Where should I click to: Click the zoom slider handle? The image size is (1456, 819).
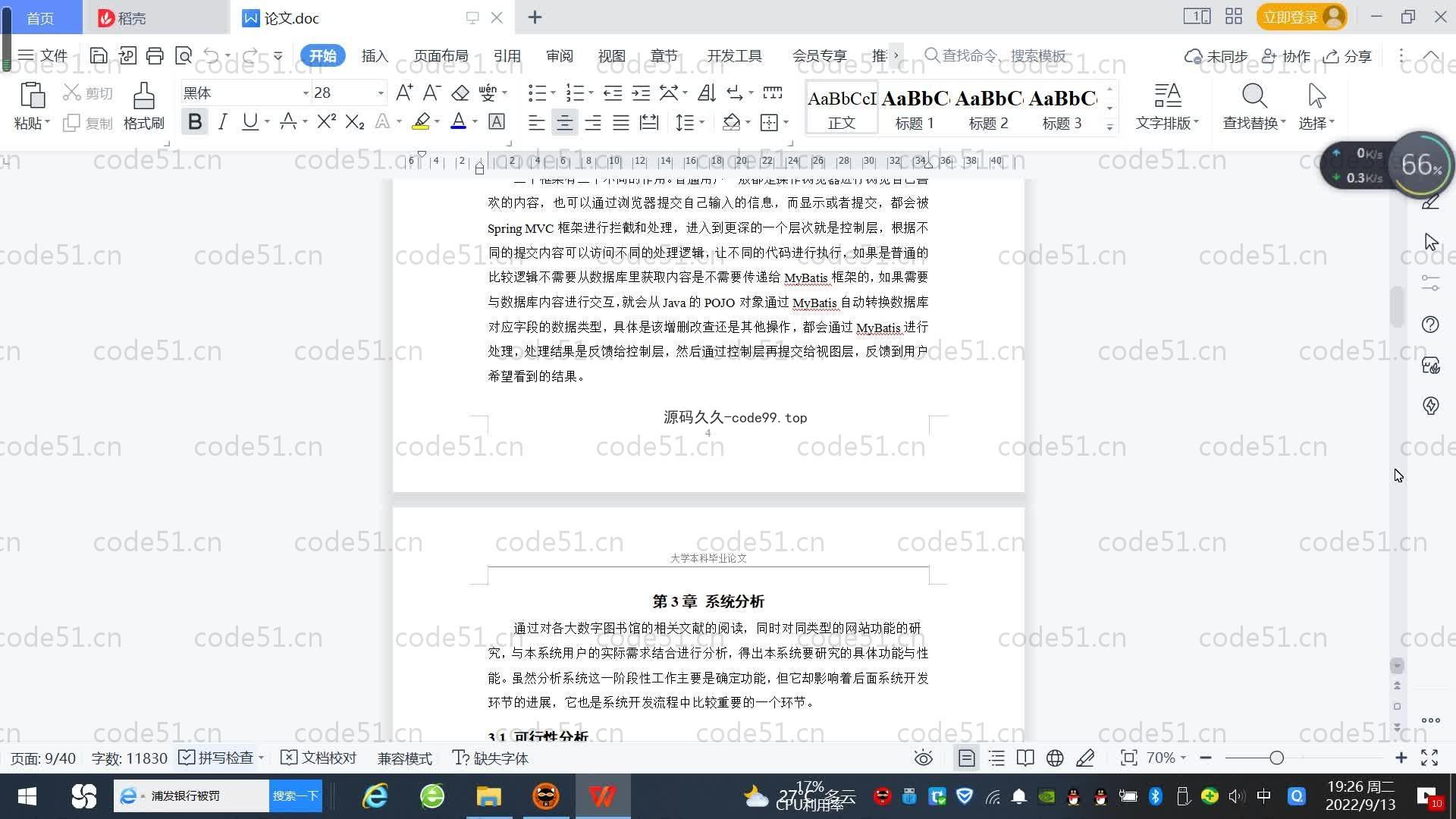pos(1276,758)
